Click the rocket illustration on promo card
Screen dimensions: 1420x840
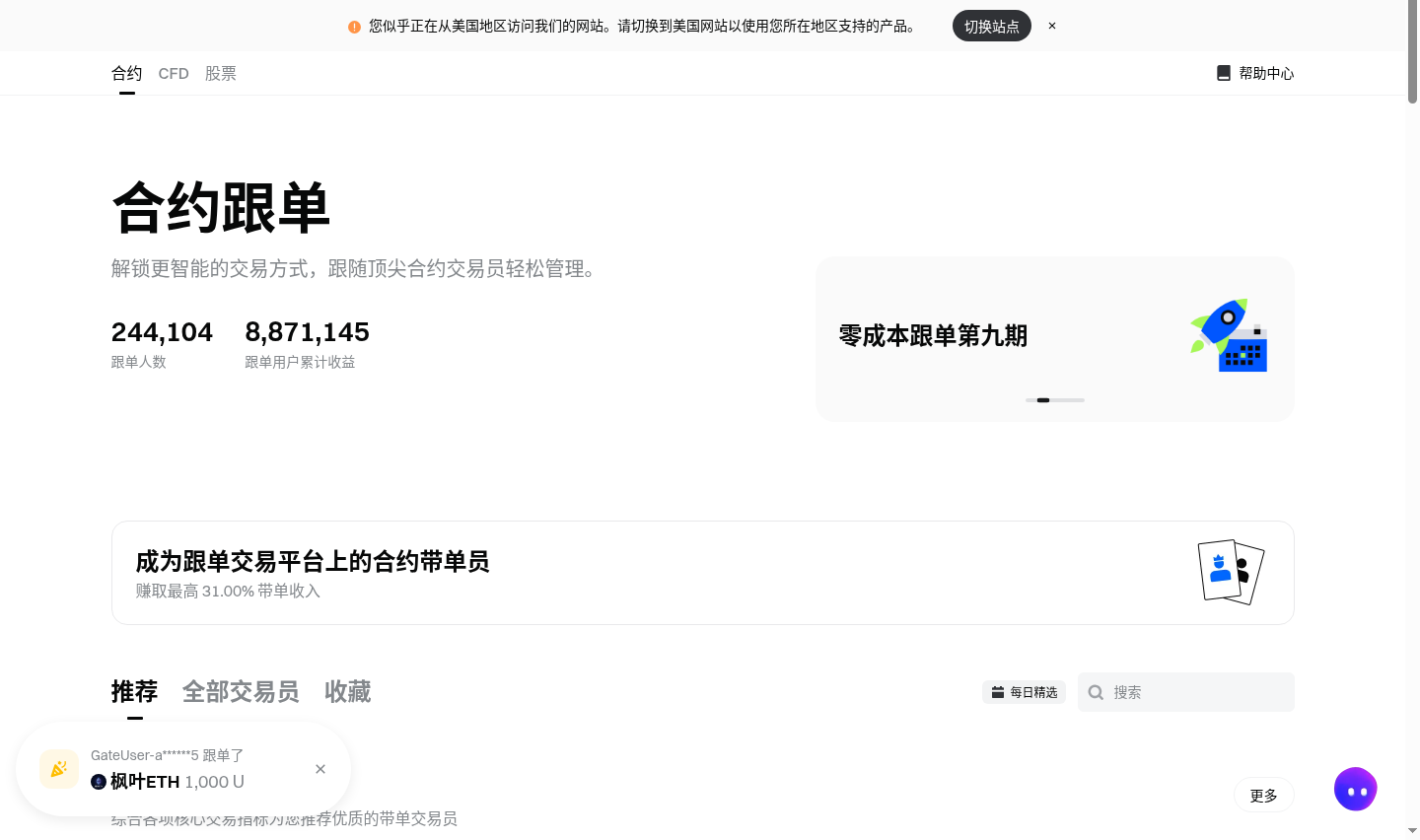click(x=1229, y=335)
